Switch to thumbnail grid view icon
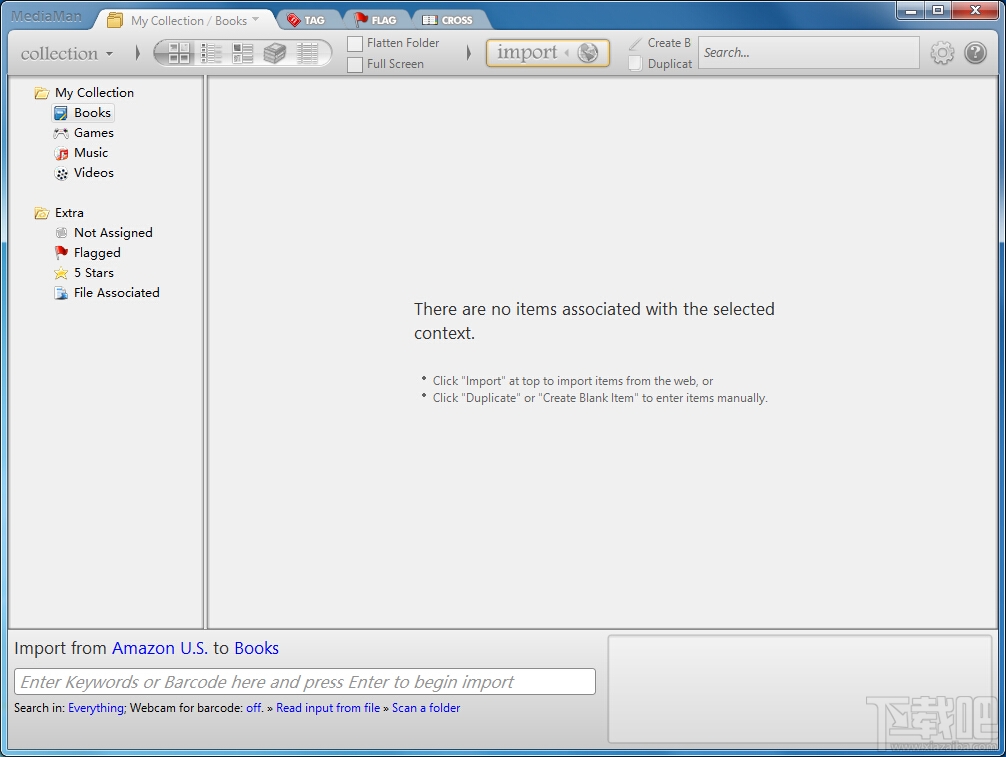1006x757 pixels. tap(179, 53)
